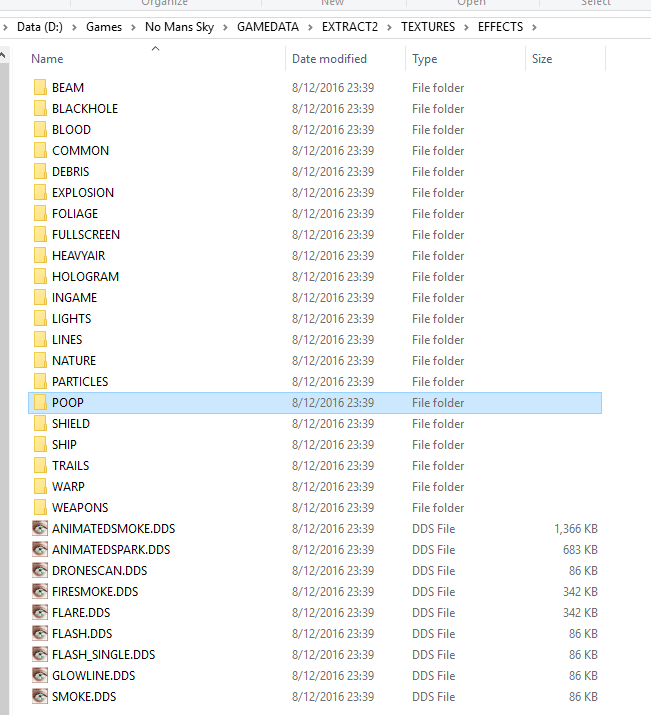Click DDS File type of DRONESCAN.DDS

tap(434, 570)
